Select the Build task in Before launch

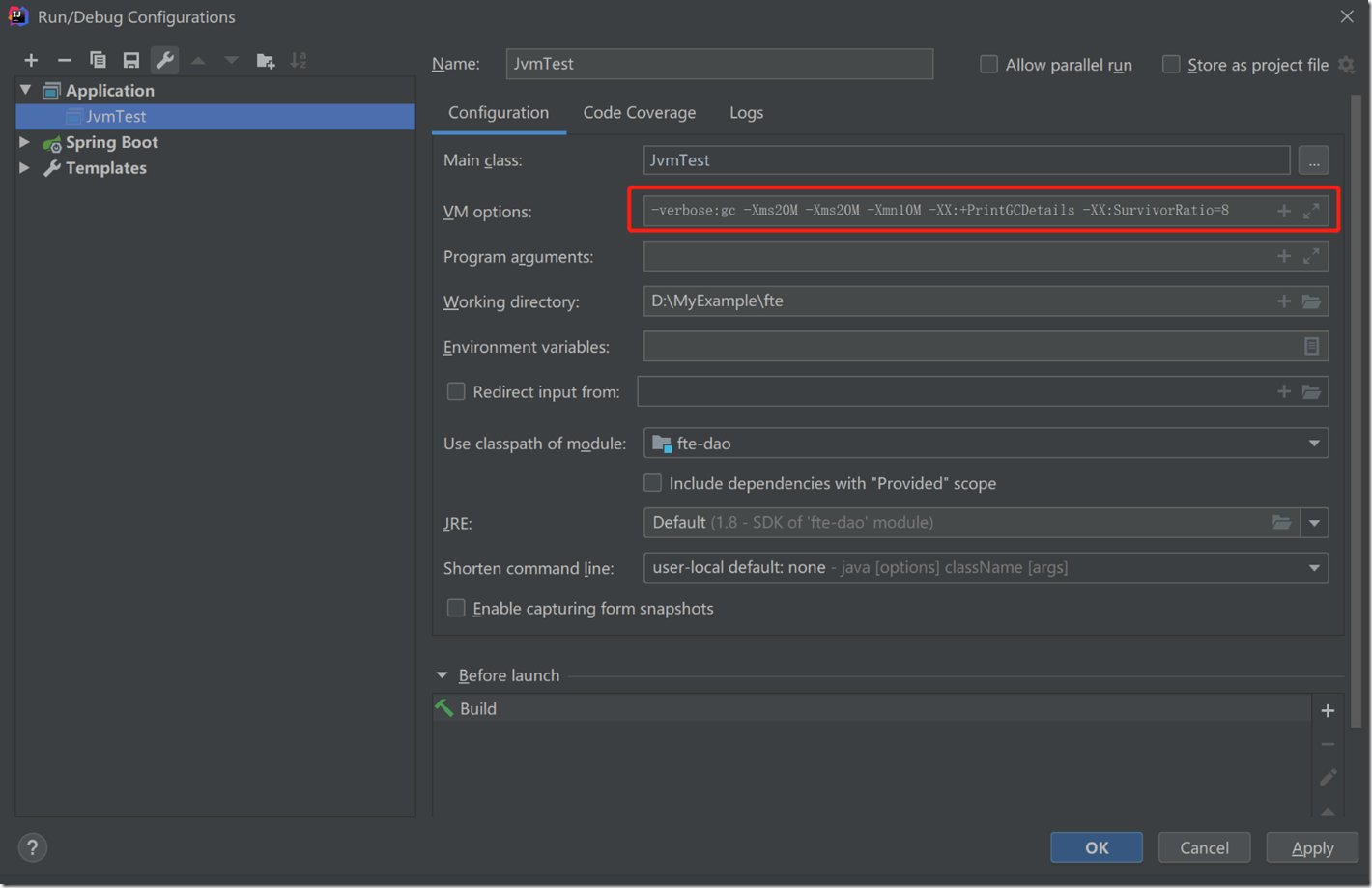pyautogui.click(x=872, y=708)
